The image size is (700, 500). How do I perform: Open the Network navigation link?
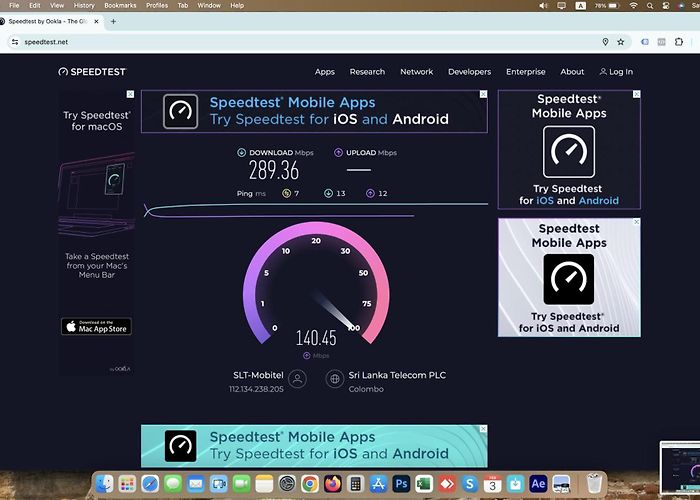(x=417, y=72)
